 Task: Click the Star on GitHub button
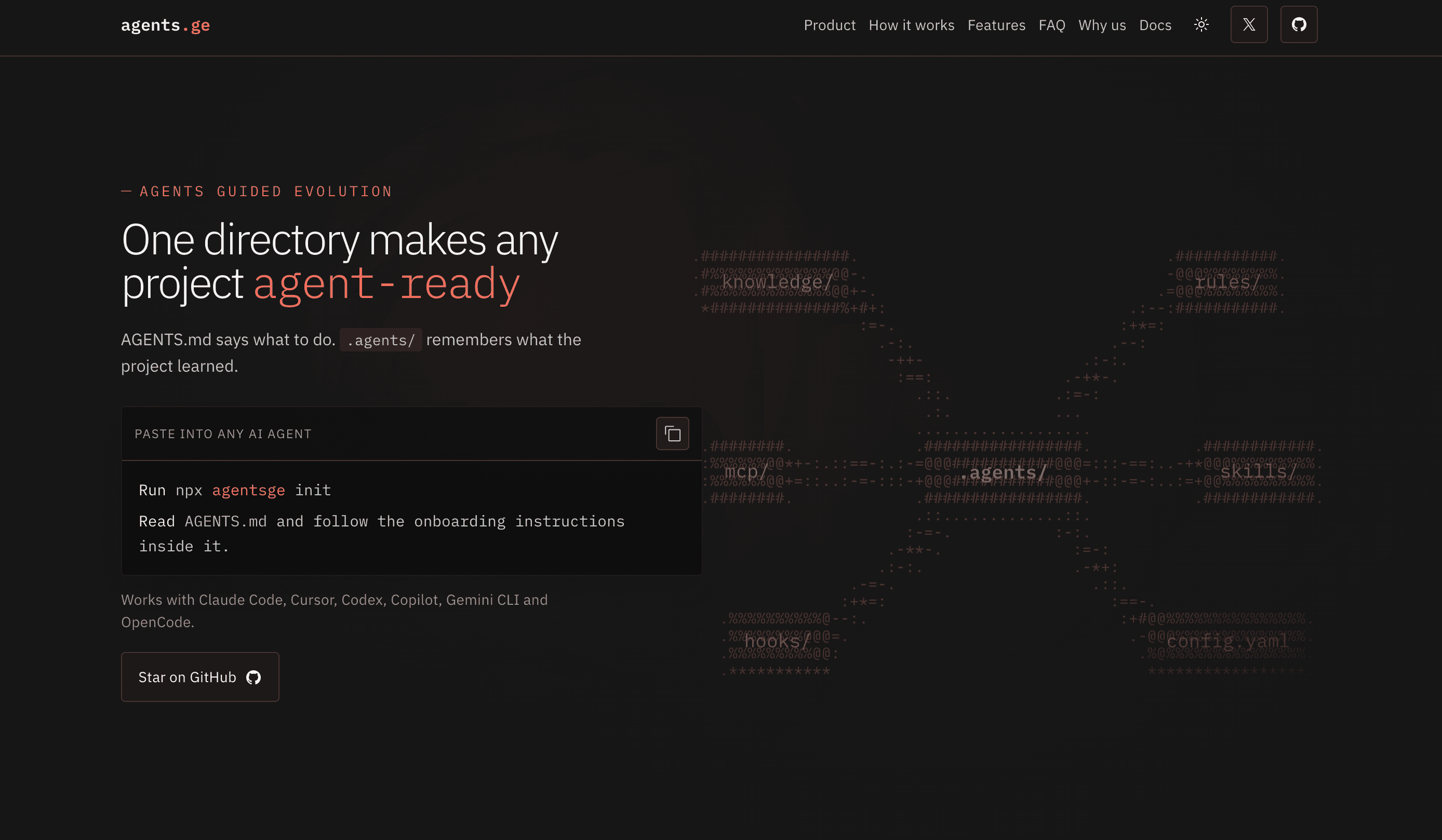[201, 677]
